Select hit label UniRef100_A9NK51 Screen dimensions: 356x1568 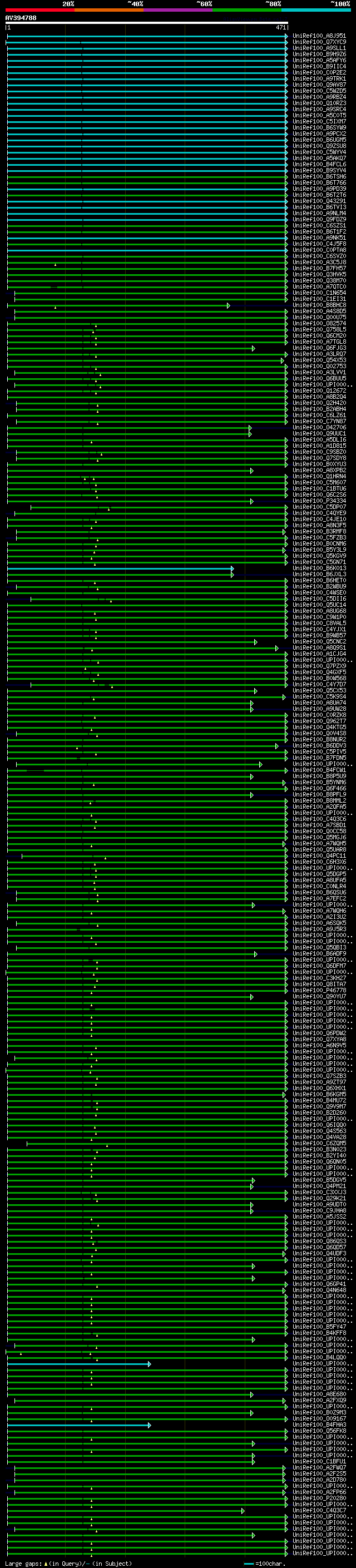pyautogui.click(x=319, y=238)
